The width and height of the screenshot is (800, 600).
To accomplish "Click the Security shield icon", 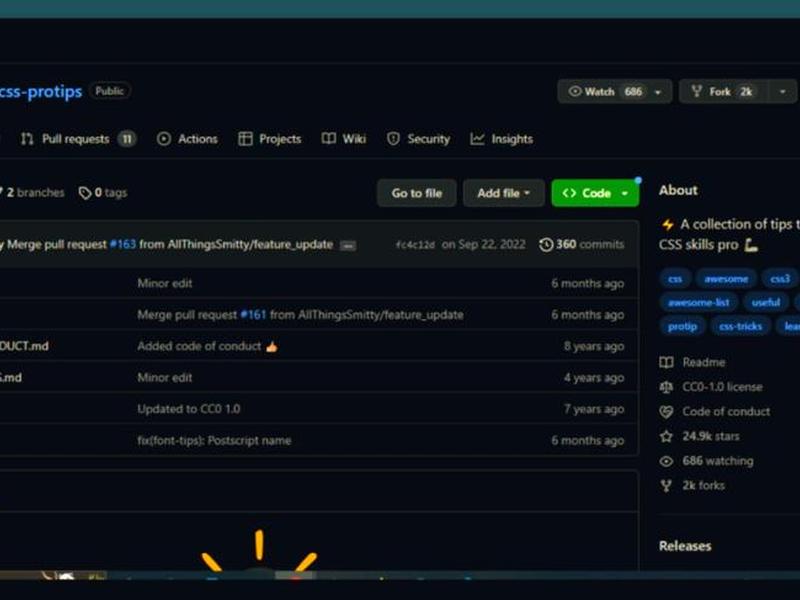I will point(393,139).
